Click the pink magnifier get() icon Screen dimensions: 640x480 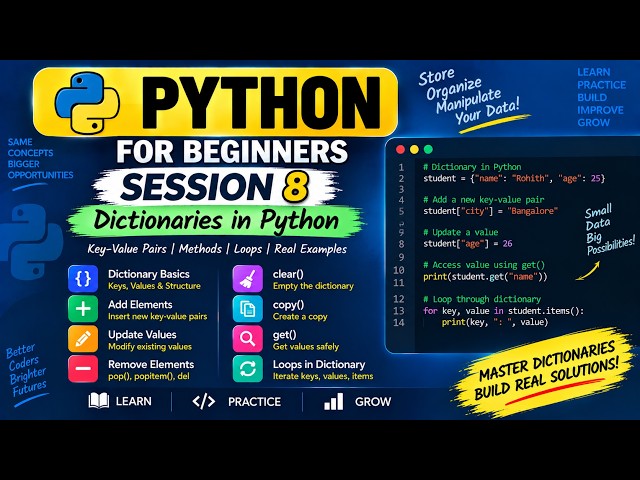click(x=248, y=339)
